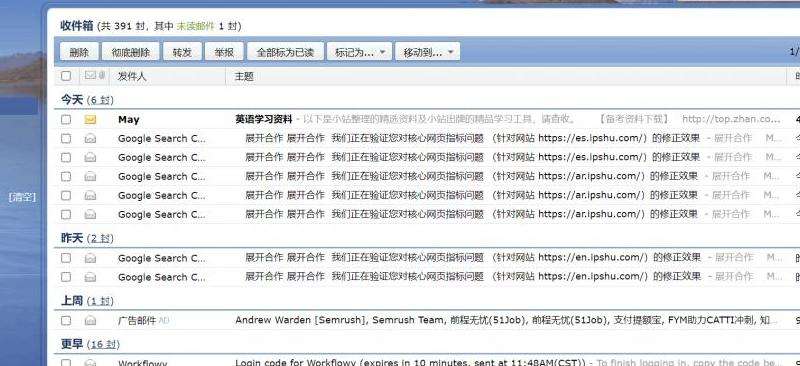
Task: Click the envelope icon of the last ar.ipshu.com email
Action: tap(90, 214)
